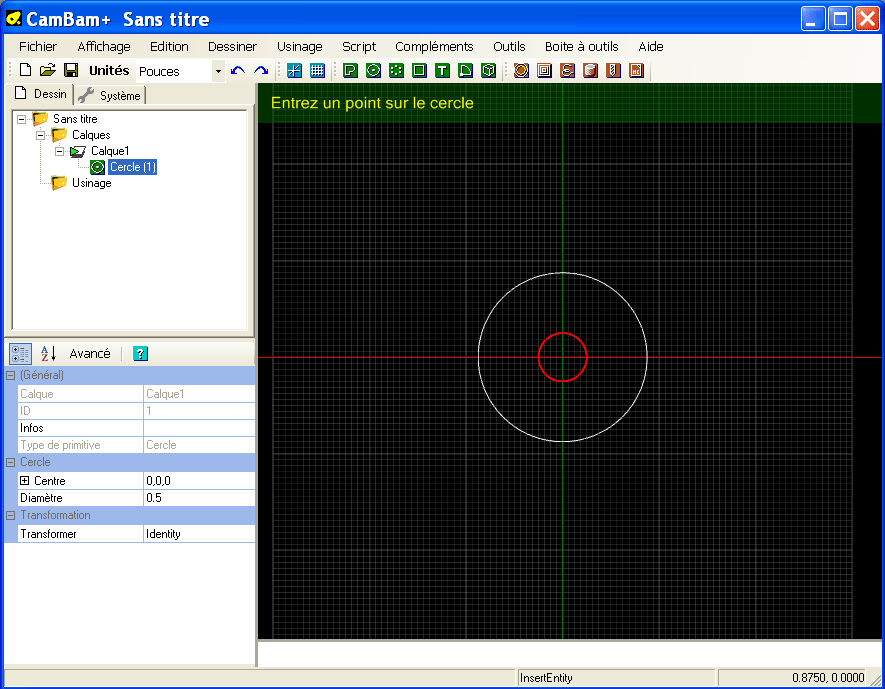Click the New file icon
The width and height of the screenshot is (885, 689).
click(25, 70)
